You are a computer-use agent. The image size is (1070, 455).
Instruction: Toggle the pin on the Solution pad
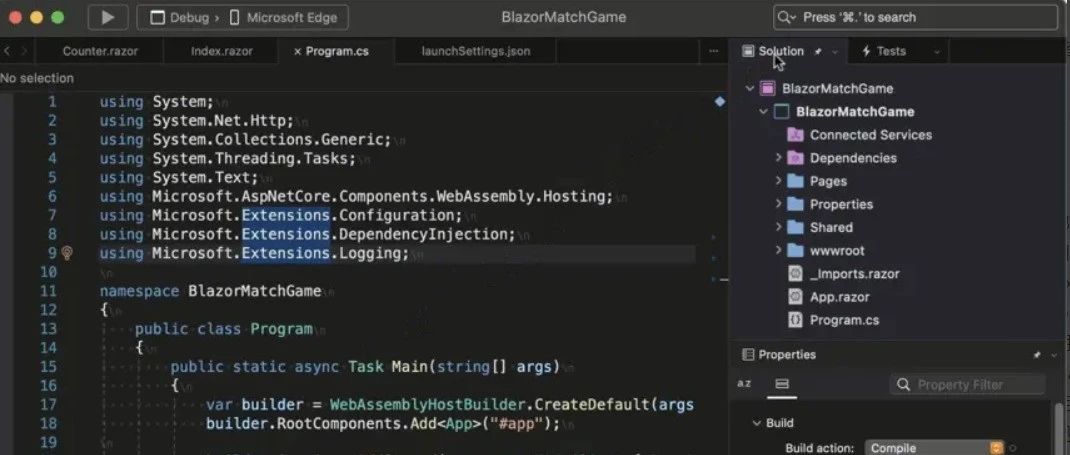tap(818, 52)
